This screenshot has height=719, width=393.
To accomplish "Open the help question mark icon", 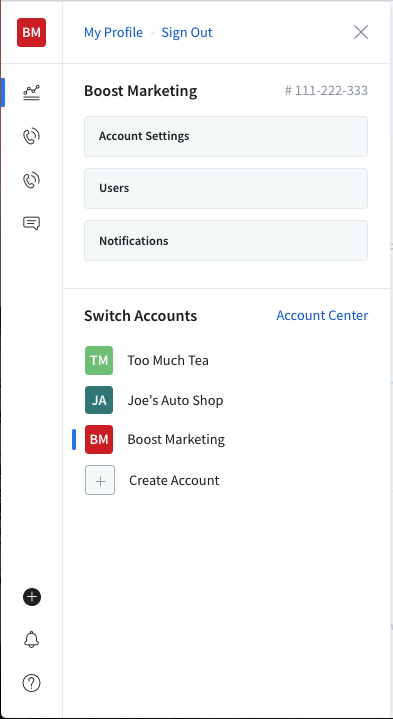I will coord(32,683).
